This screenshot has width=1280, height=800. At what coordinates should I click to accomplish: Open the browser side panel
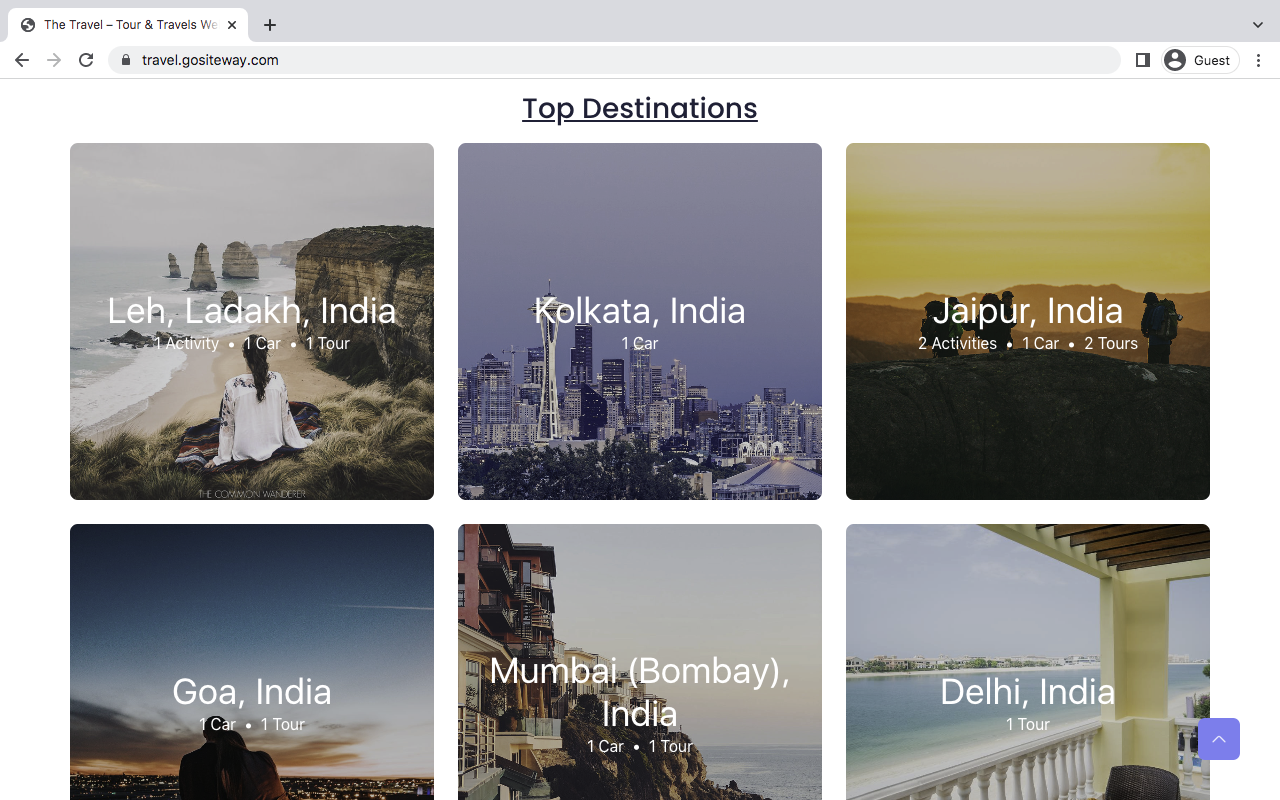[x=1143, y=60]
